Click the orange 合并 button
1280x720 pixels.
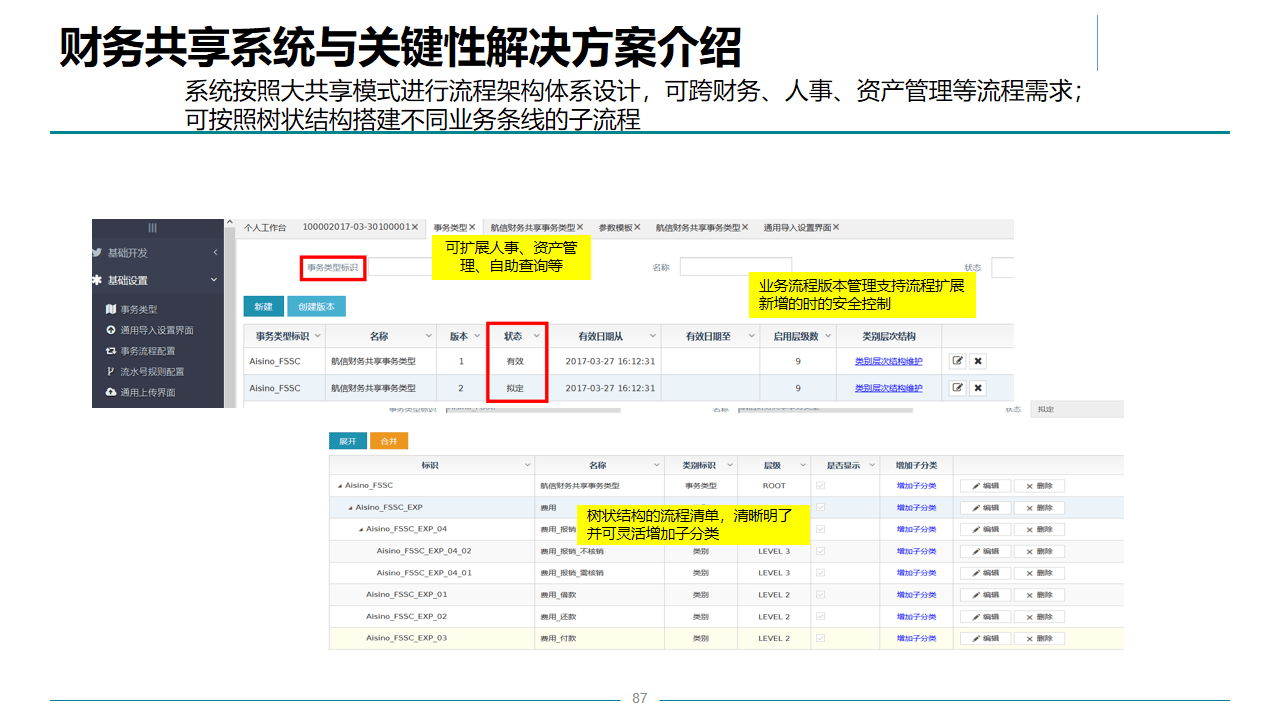pyautogui.click(x=389, y=441)
